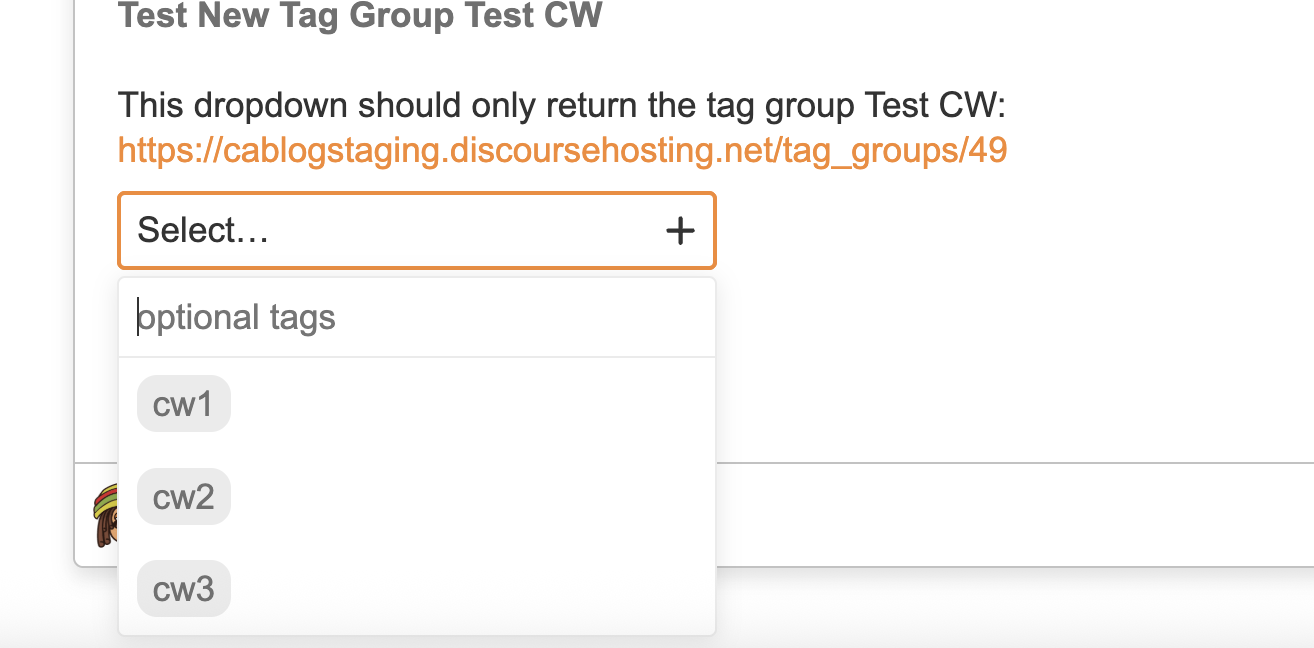
Task: Click the plus icon in the Select box
Action: tap(680, 231)
